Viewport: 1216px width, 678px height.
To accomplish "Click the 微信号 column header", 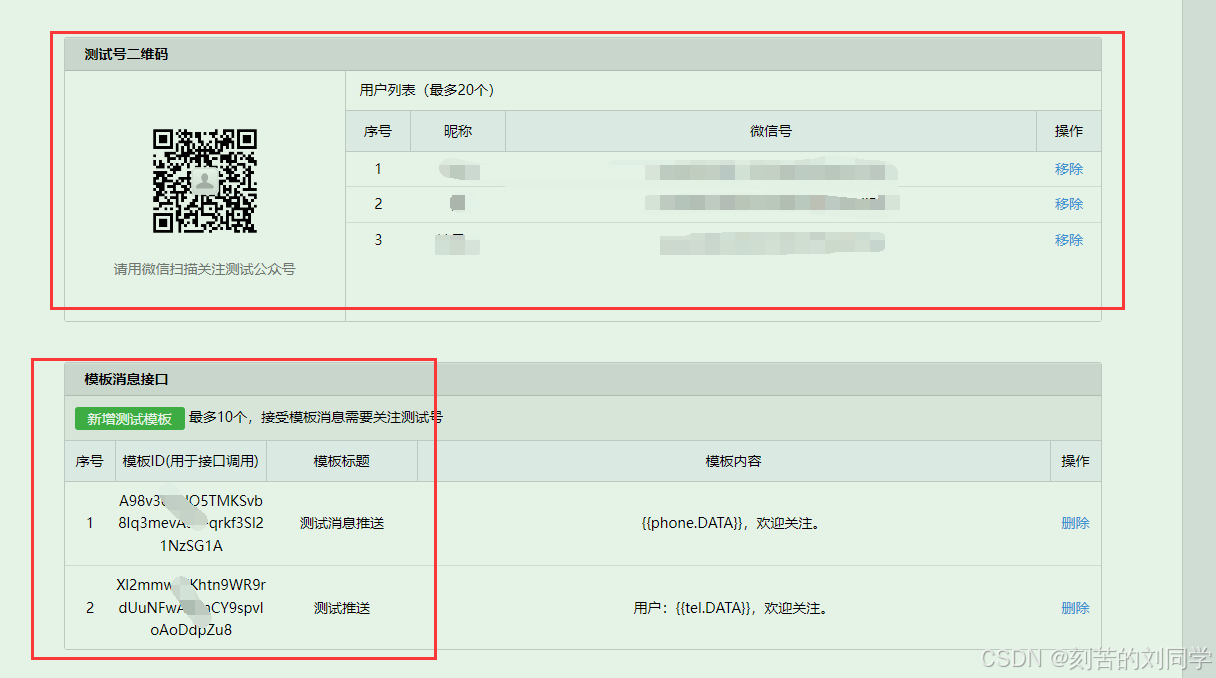I will click(x=771, y=131).
